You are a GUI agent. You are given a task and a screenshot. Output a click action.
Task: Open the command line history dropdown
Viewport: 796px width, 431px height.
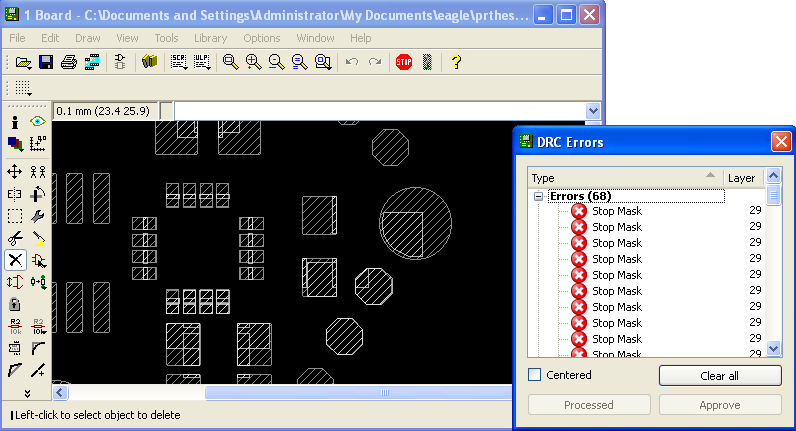[593, 111]
